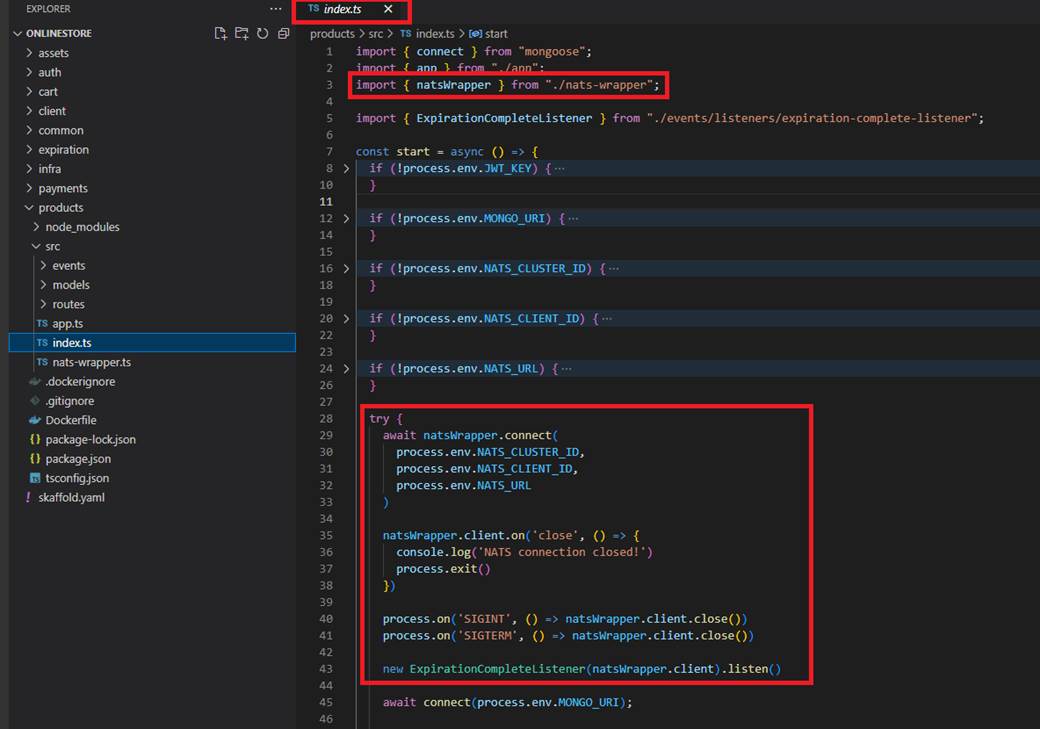Open skaffold.yaml in the file tree
Screen dimensions: 1040x729
(x=71, y=498)
